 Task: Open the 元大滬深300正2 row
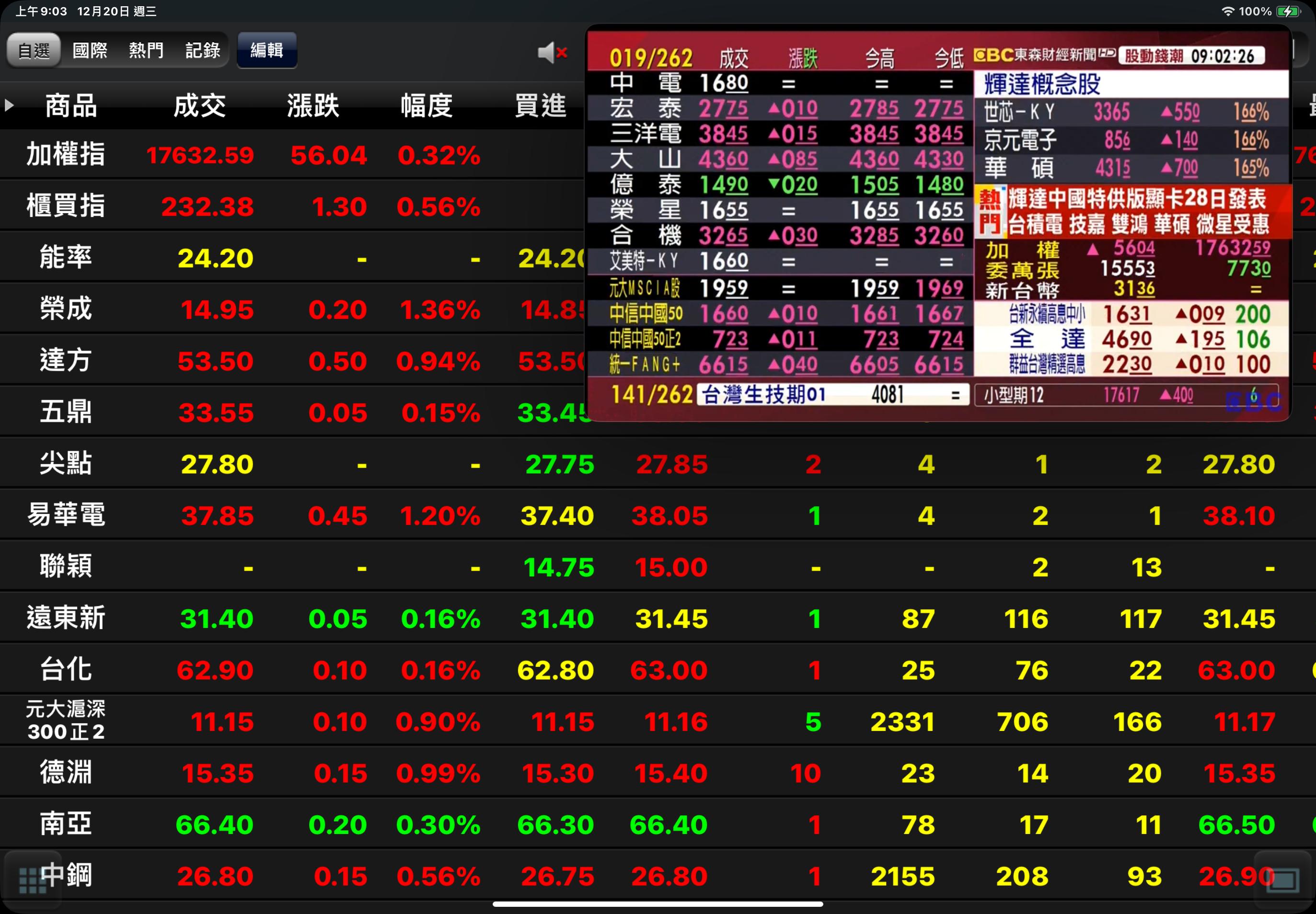click(x=658, y=721)
